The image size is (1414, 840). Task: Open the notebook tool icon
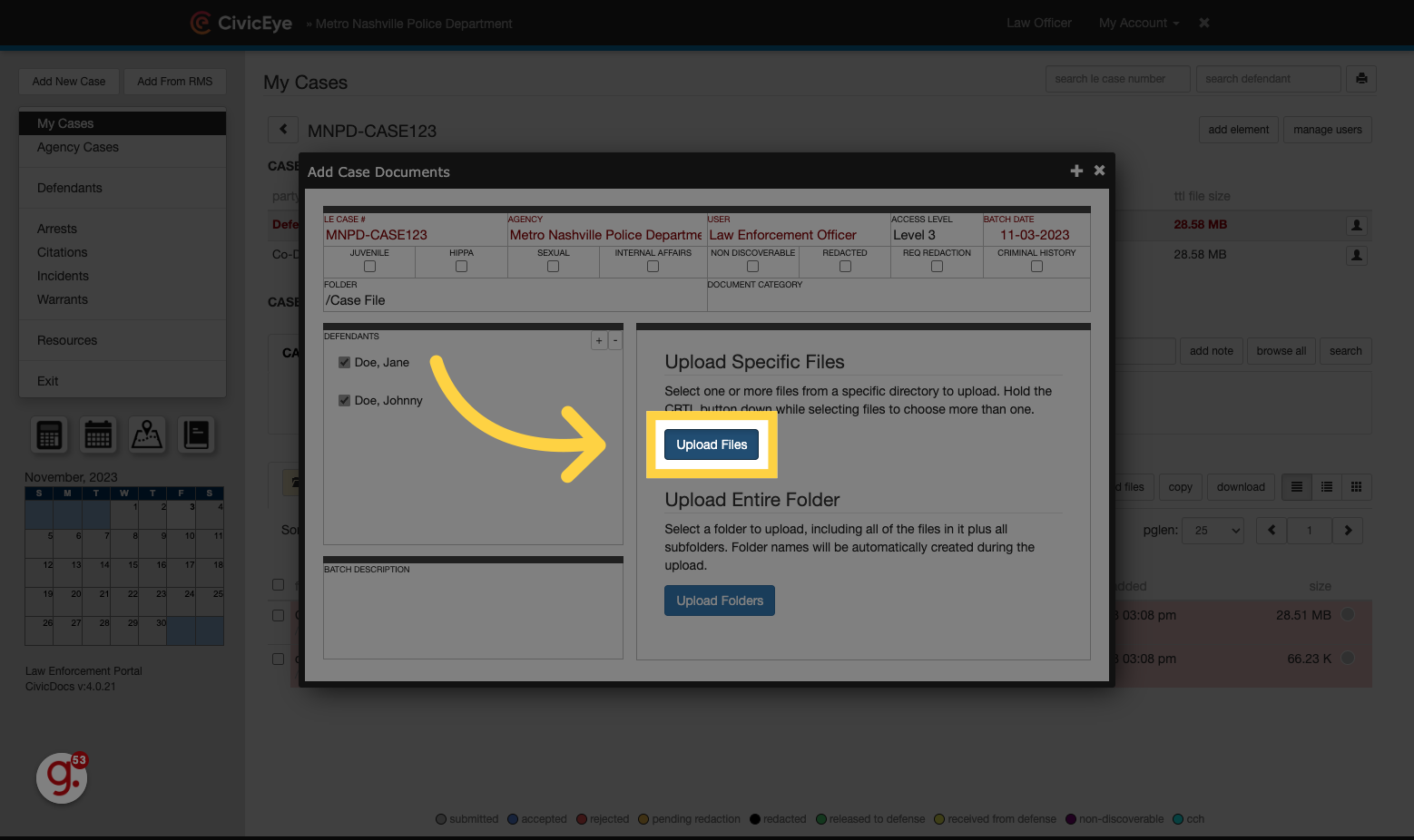coord(196,435)
